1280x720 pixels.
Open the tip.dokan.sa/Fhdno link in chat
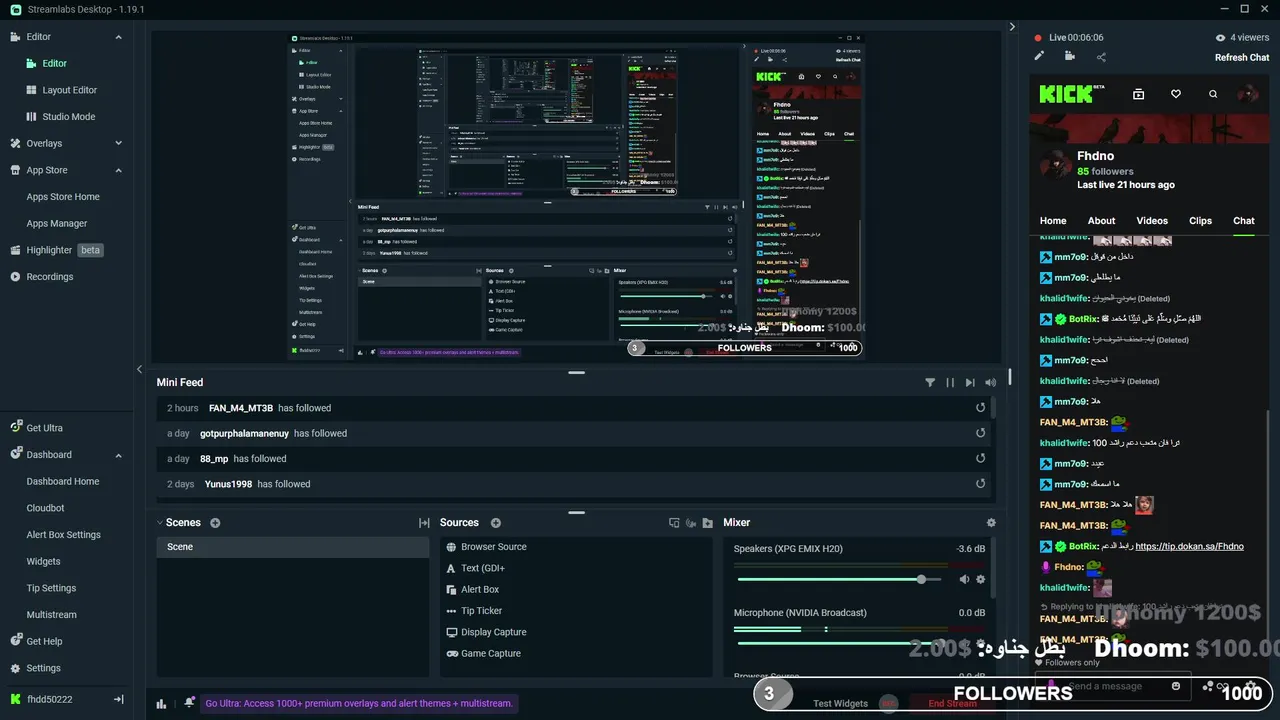click(x=1189, y=546)
